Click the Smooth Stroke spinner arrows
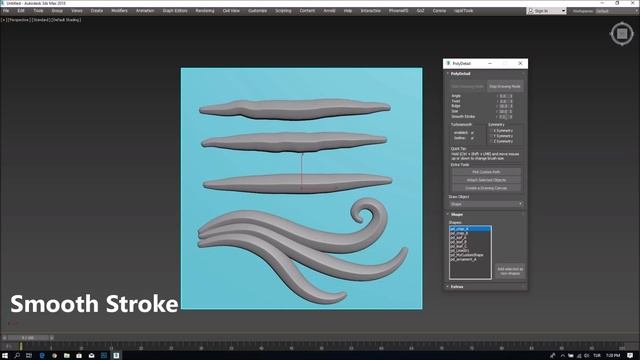Viewport: 640px width, 360px height. point(510,117)
